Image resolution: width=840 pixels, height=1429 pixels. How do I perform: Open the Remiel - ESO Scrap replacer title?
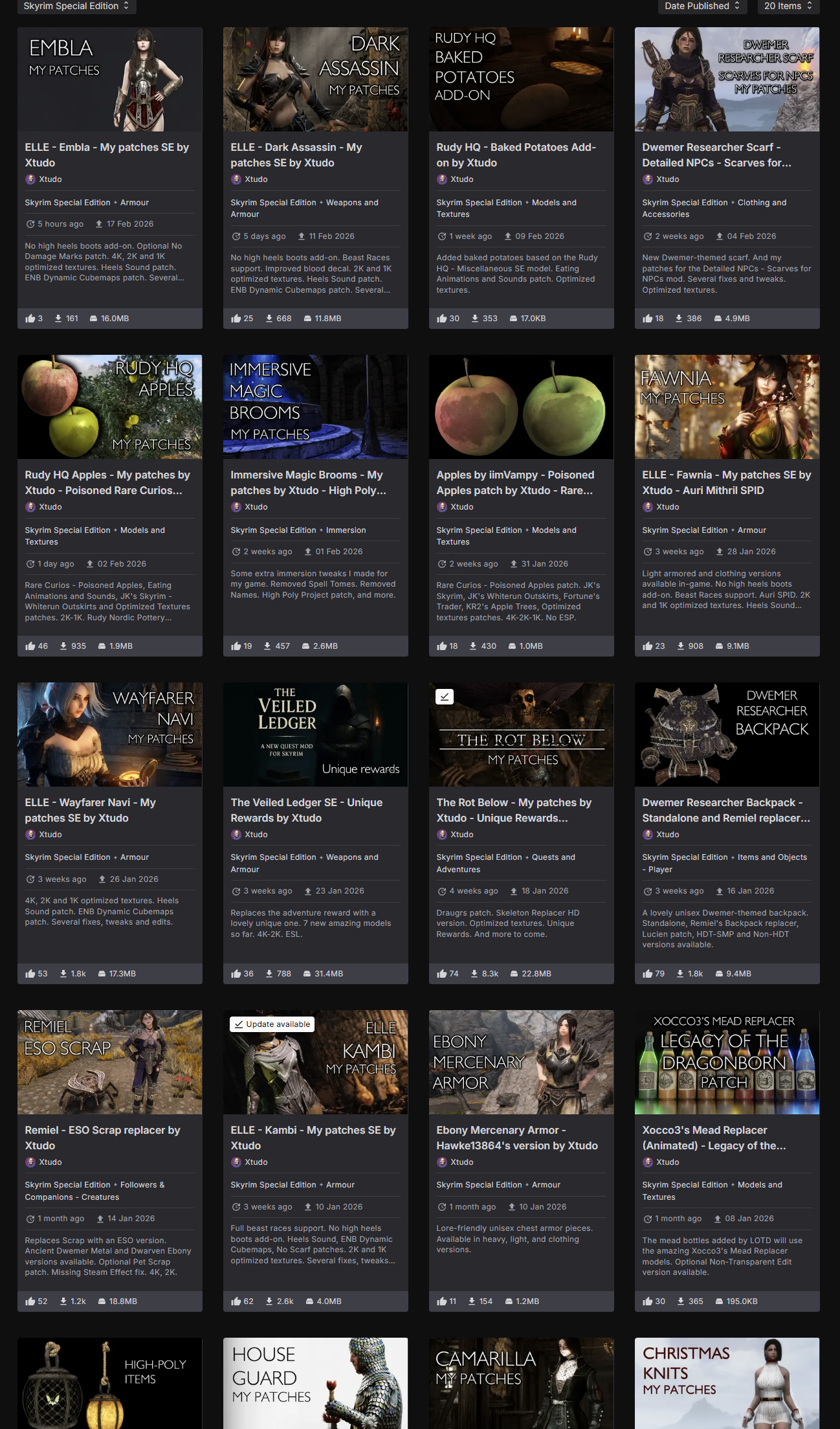click(102, 1138)
